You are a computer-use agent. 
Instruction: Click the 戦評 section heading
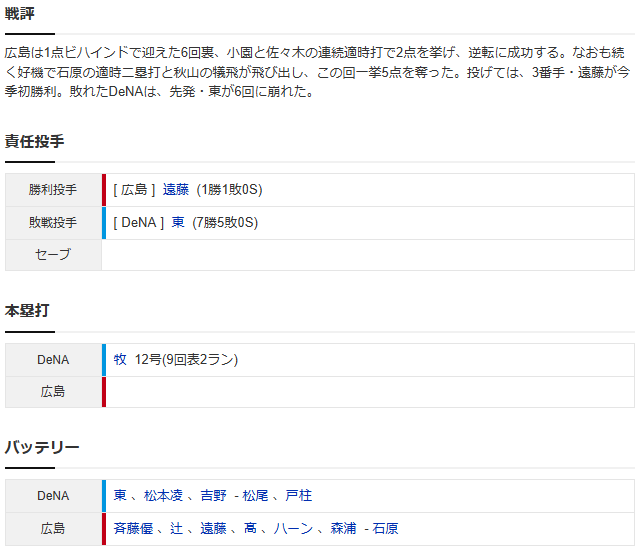[20, 13]
